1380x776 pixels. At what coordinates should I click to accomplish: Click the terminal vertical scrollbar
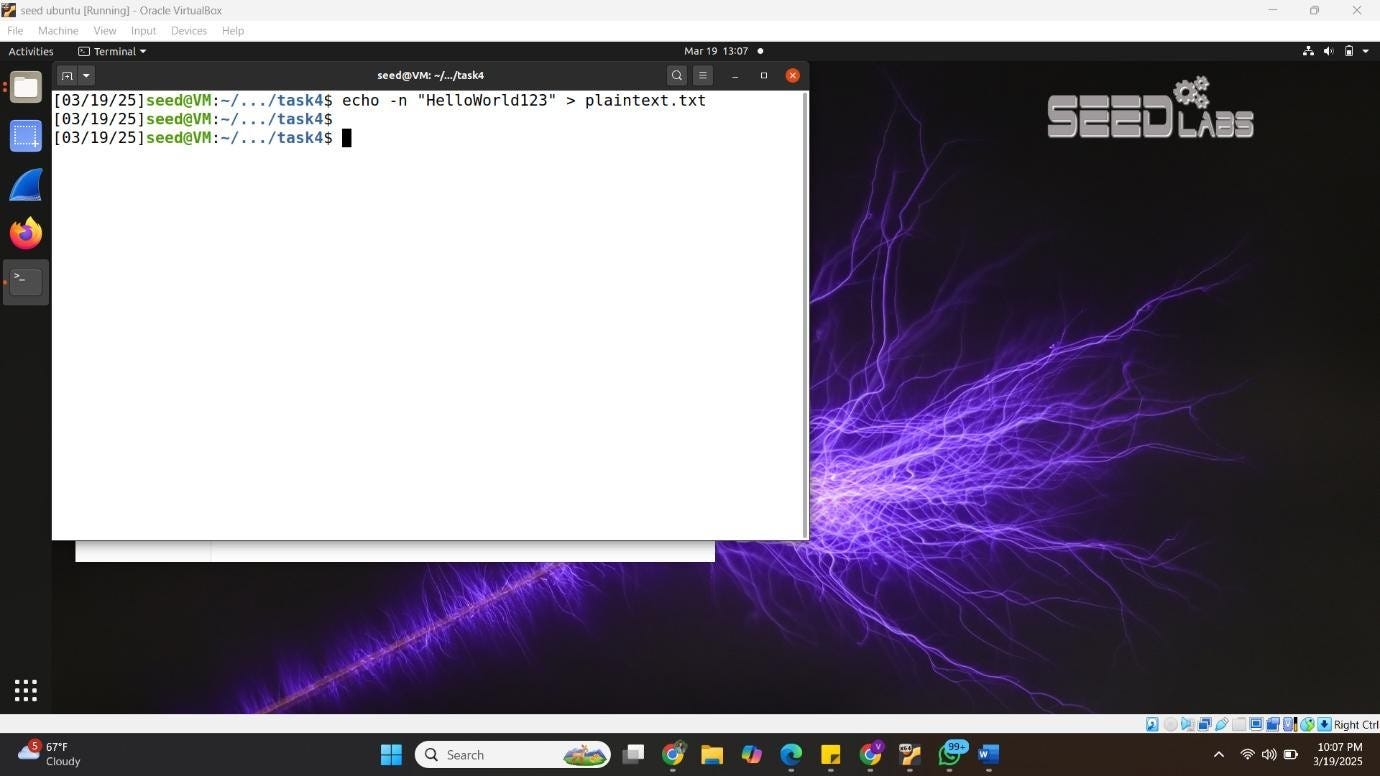tap(804, 315)
